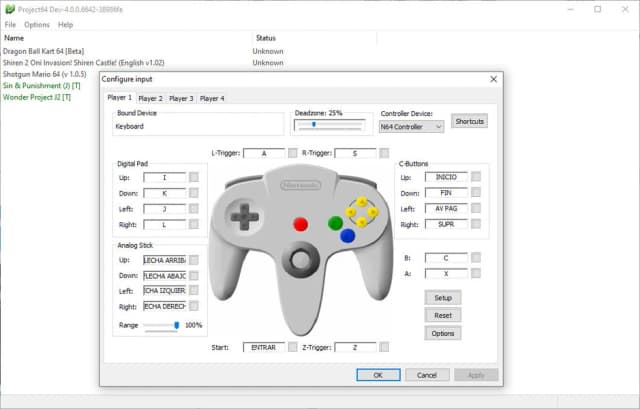640x409 pixels.
Task: Switch to the Player 2 tab
Action: pyautogui.click(x=151, y=98)
